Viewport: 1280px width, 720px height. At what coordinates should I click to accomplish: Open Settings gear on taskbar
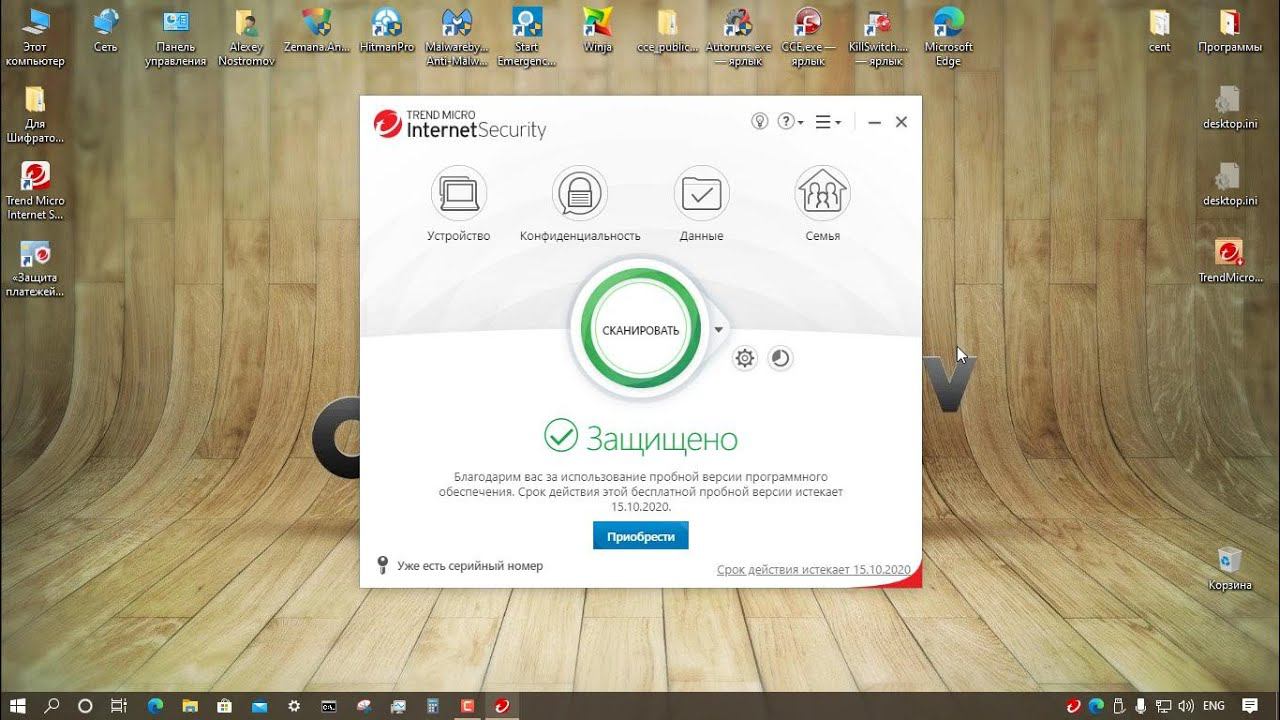pyautogui.click(x=293, y=706)
